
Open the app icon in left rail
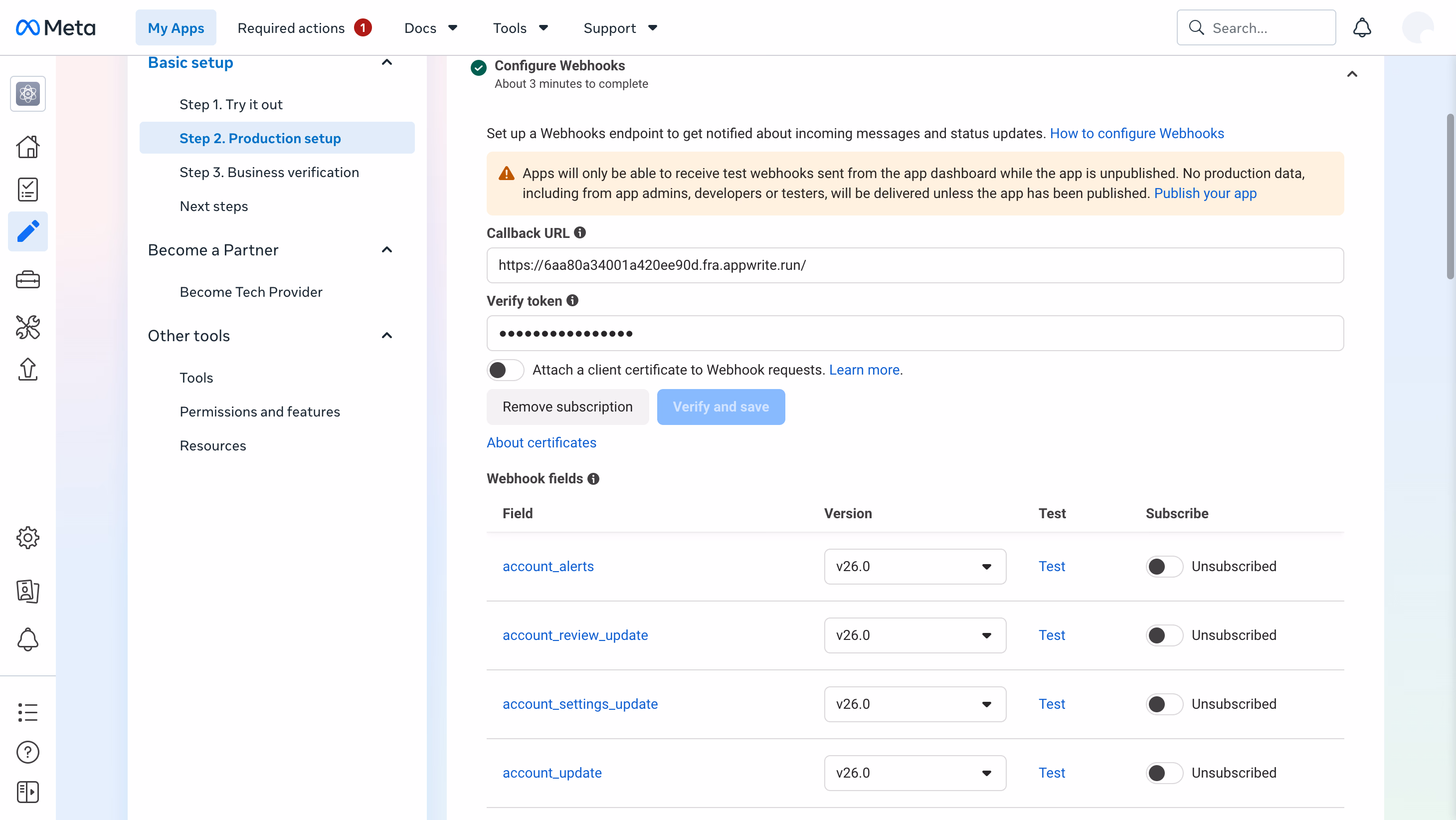[x=28, y=93]
